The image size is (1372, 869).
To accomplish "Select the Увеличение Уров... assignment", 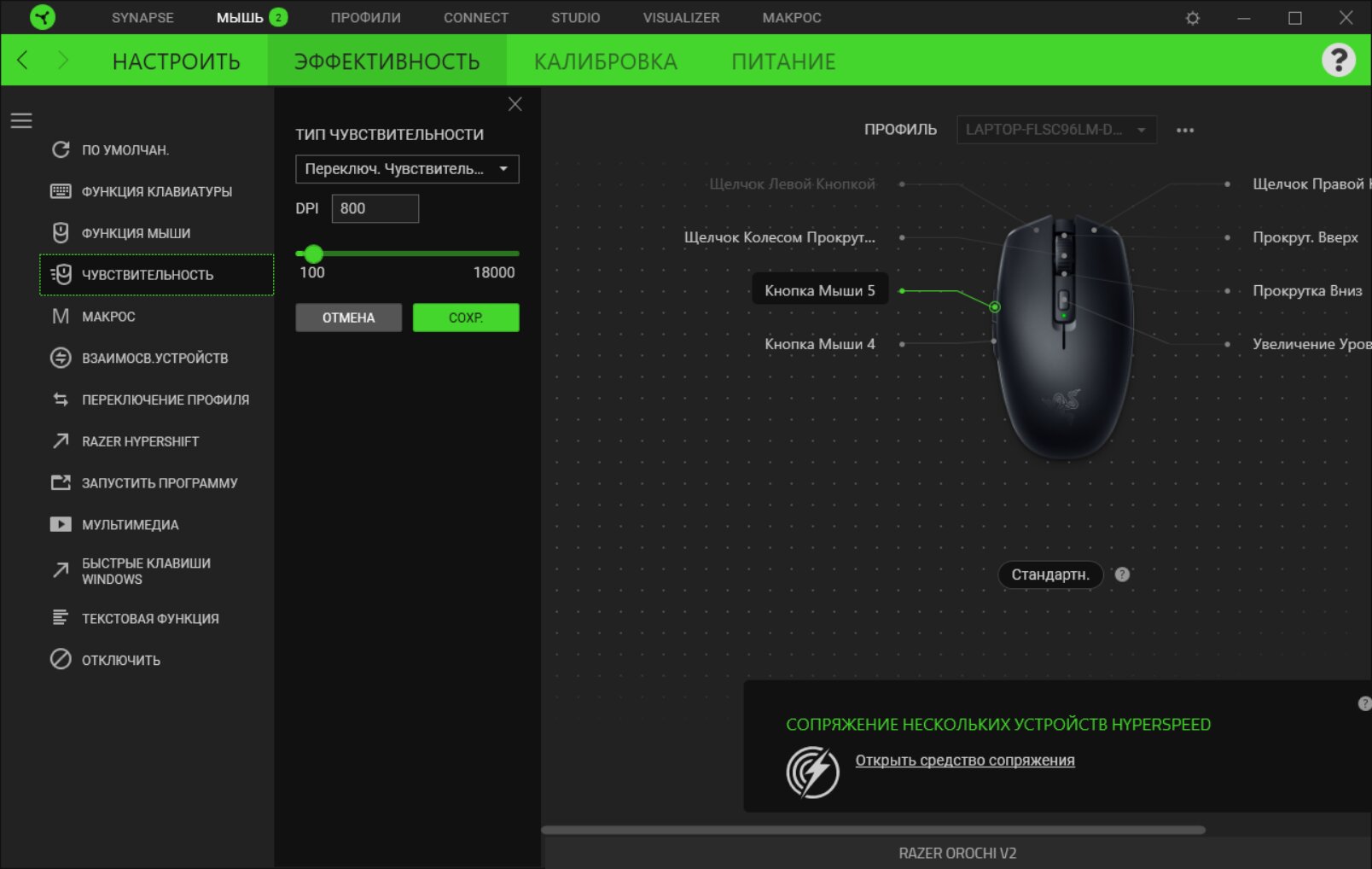I will click(x=1311, y=344).
